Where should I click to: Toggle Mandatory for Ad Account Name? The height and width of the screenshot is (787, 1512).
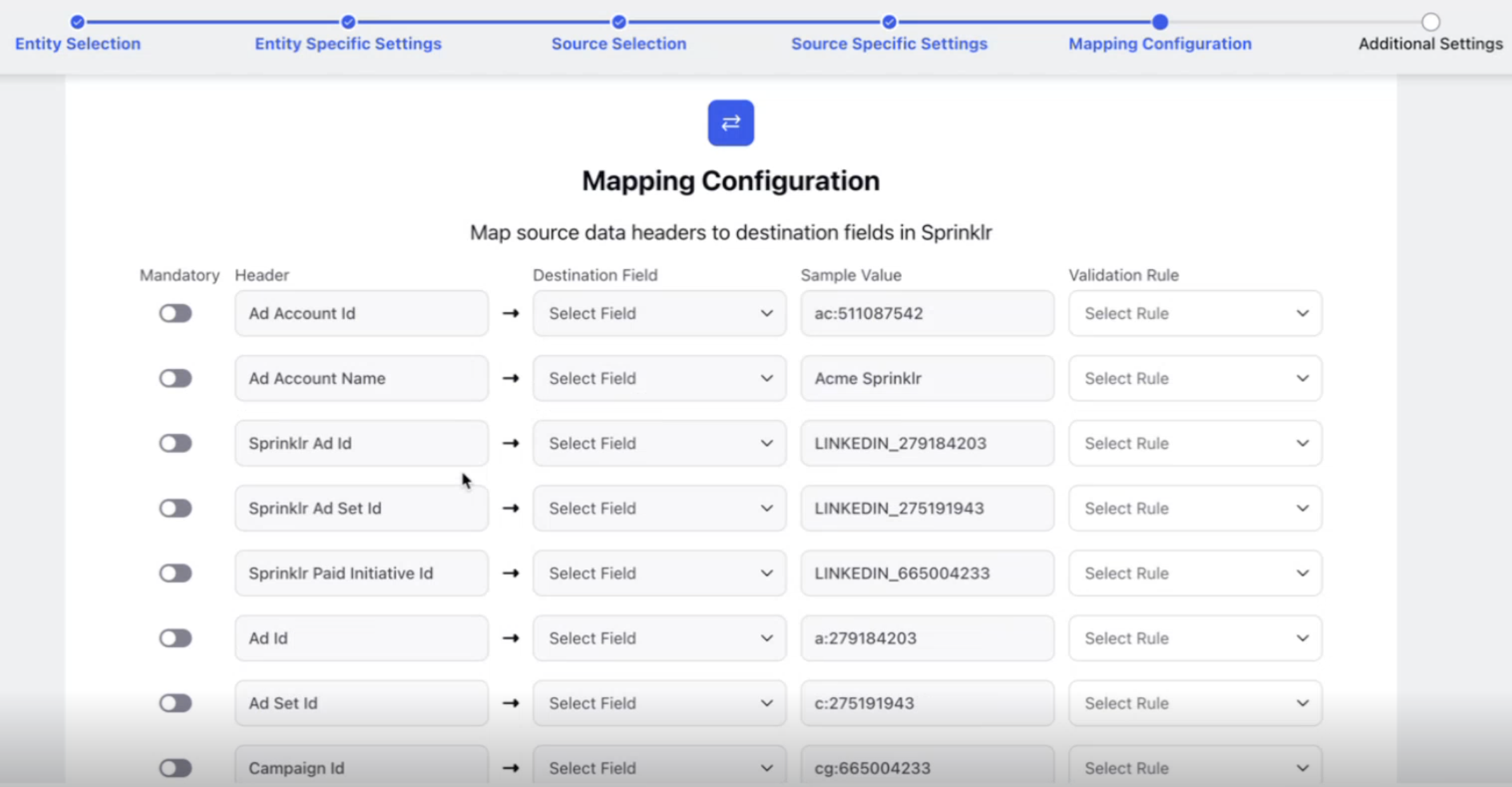[x=175, y=378]
